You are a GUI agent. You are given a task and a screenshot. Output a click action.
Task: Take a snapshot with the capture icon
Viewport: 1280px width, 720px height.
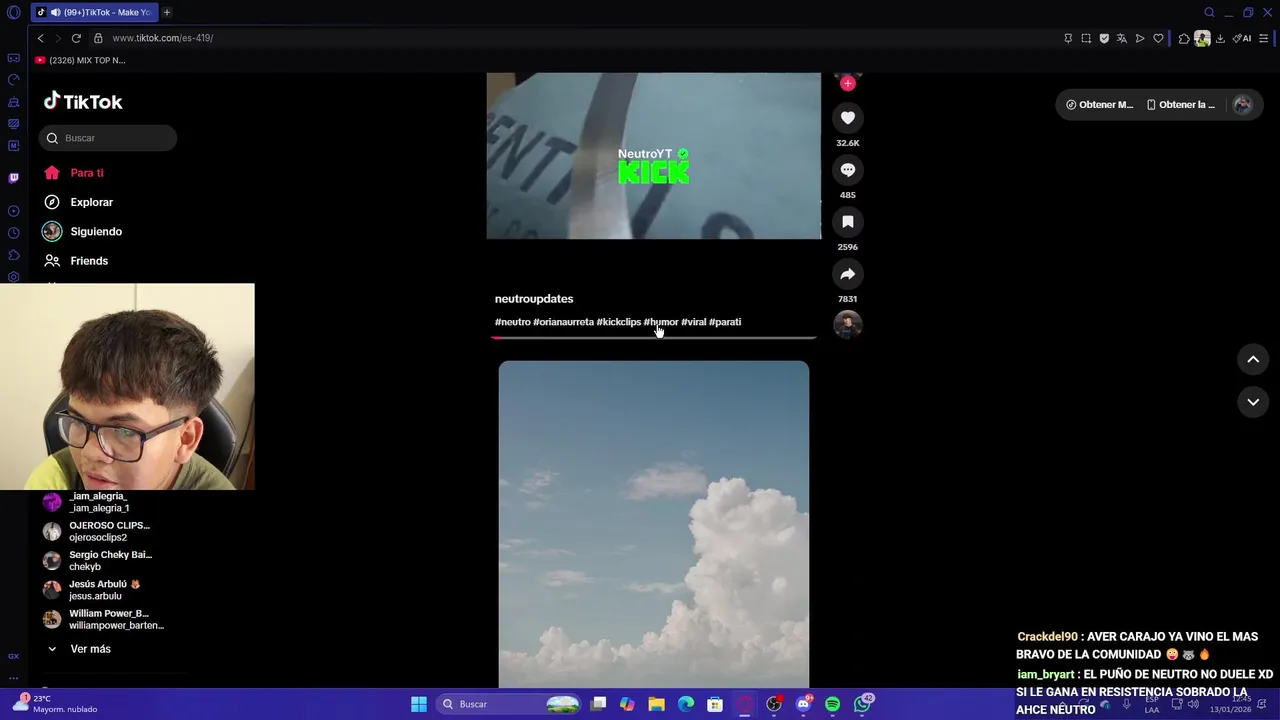pyautogui.click(x=1086, y=38)
